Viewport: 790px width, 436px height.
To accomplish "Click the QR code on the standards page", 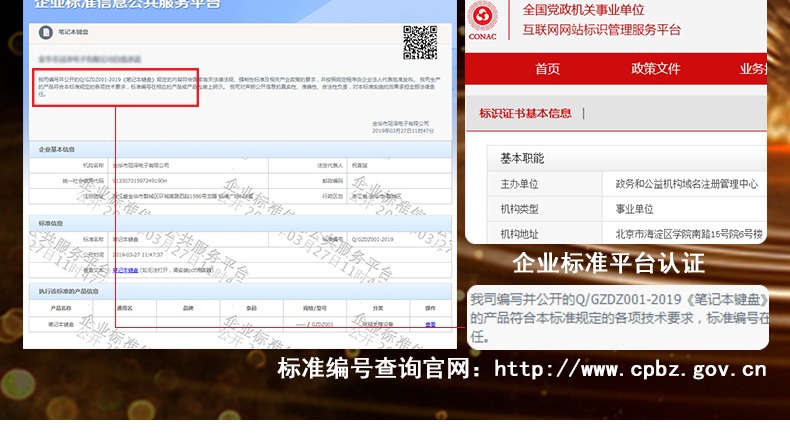I will [420, 43].
